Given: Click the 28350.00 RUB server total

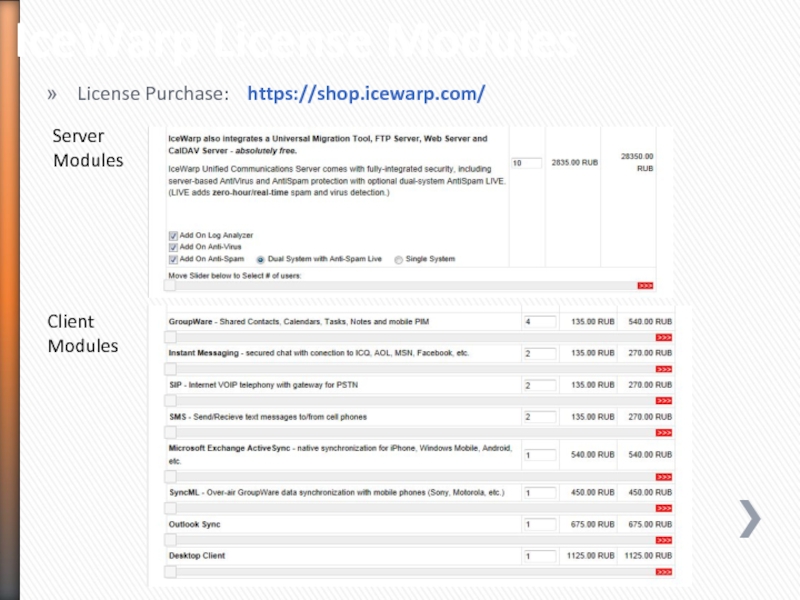Looking at the screenshot, I should [637, 162].
